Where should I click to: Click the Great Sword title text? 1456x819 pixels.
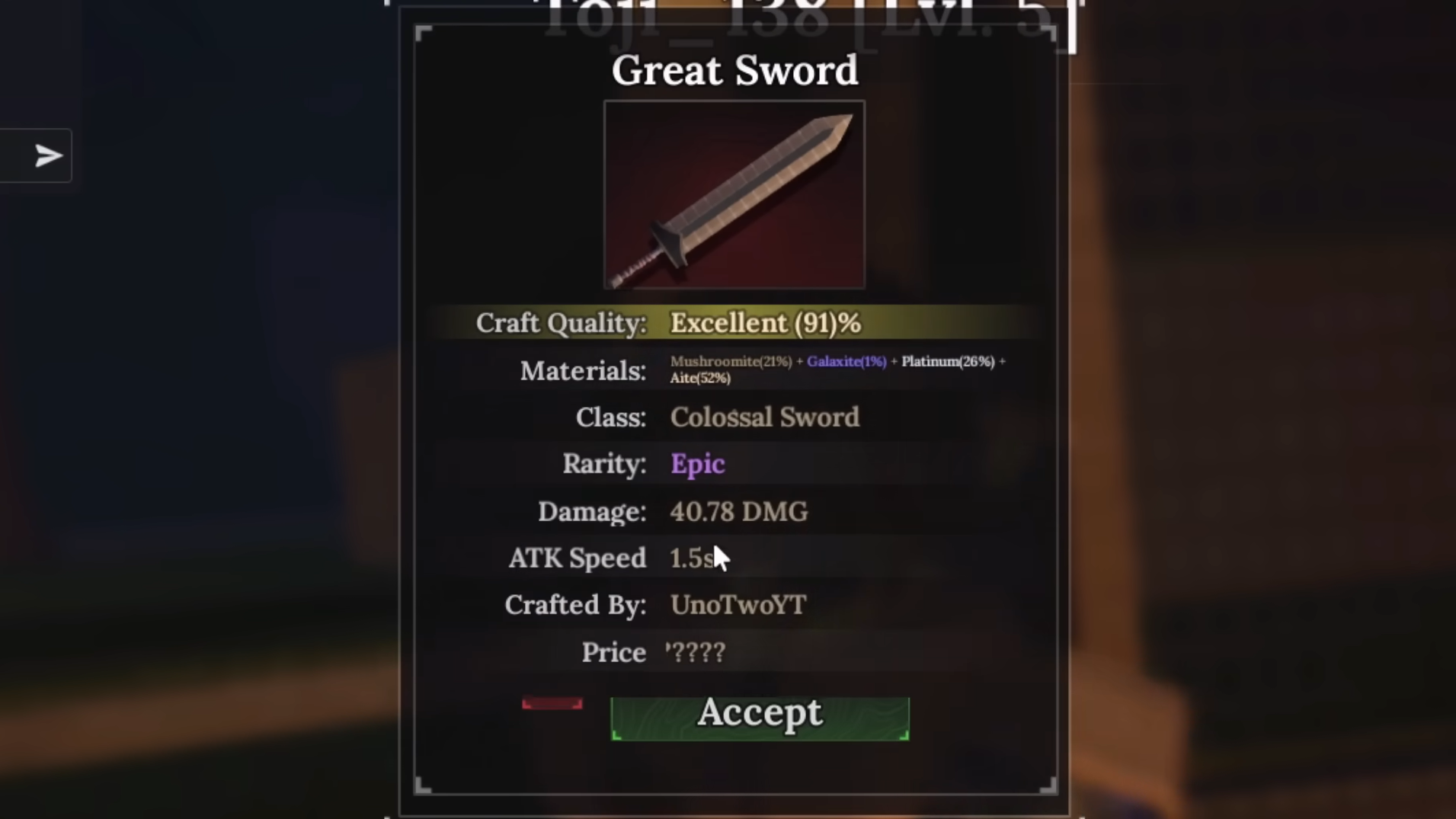coord(734,70)
